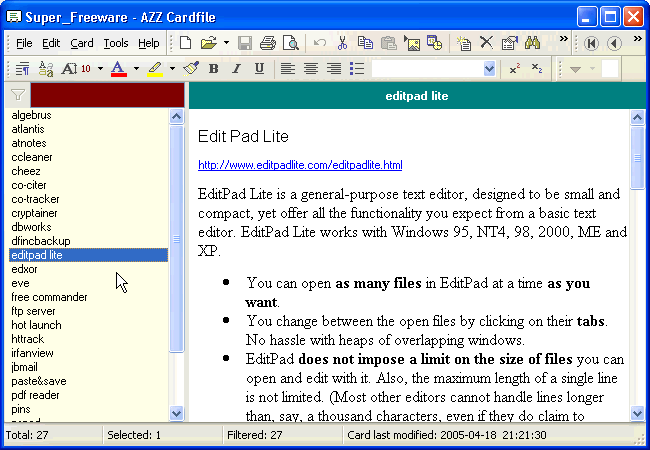
Task: Expand the navigation toolbar overflow chevron
Action: click(638, 39)
